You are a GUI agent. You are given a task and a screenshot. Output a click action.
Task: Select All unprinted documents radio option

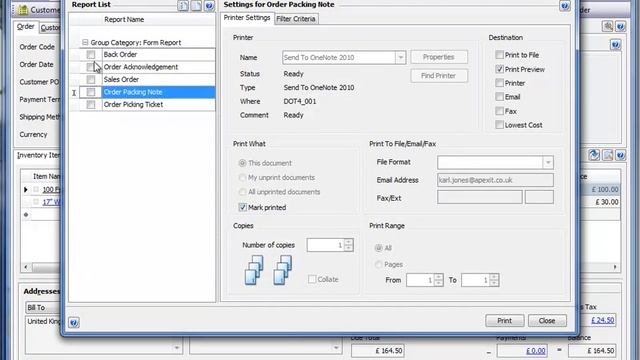[x=242, y=192]
